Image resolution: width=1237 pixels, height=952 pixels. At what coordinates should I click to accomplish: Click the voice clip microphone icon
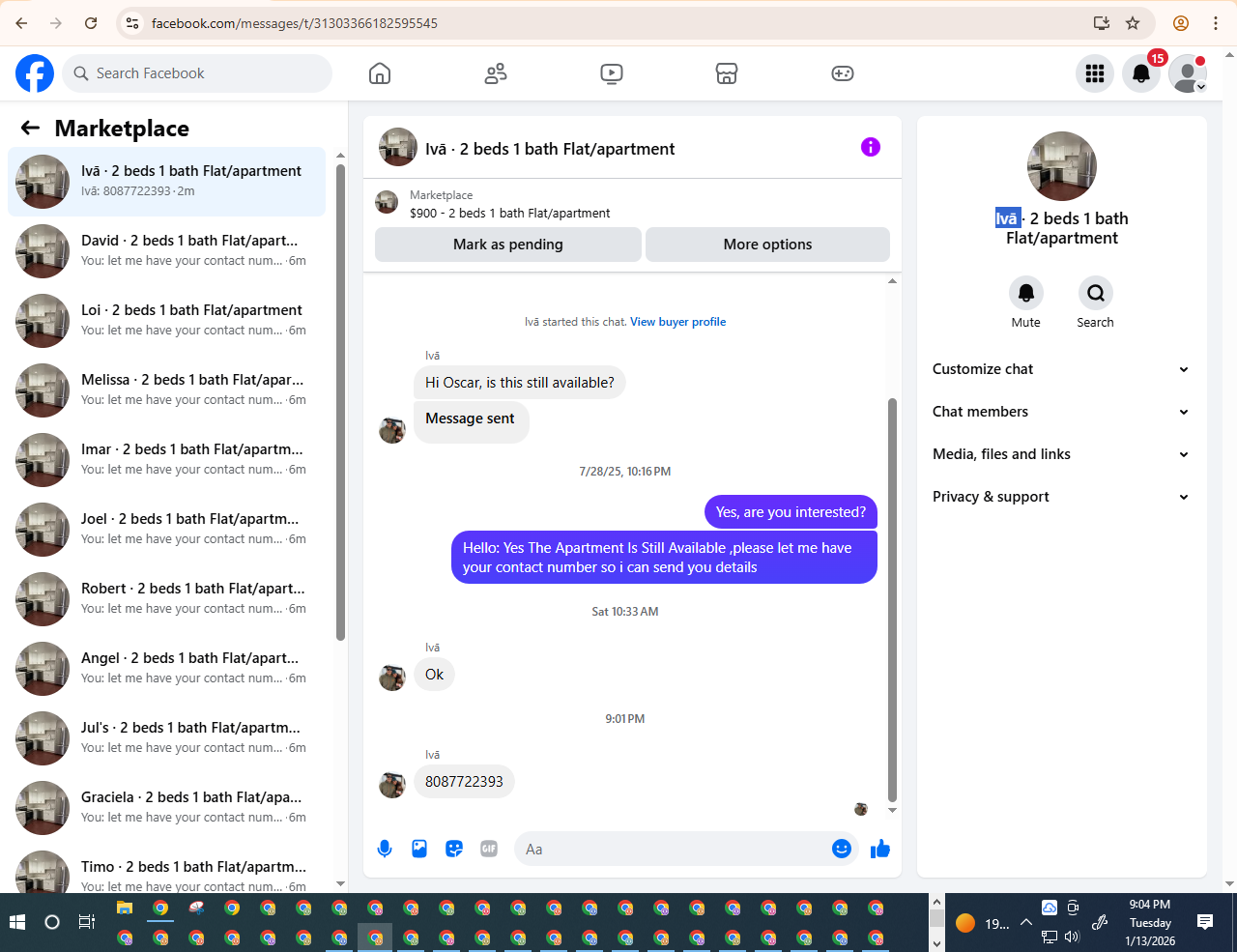coord(385,849)
